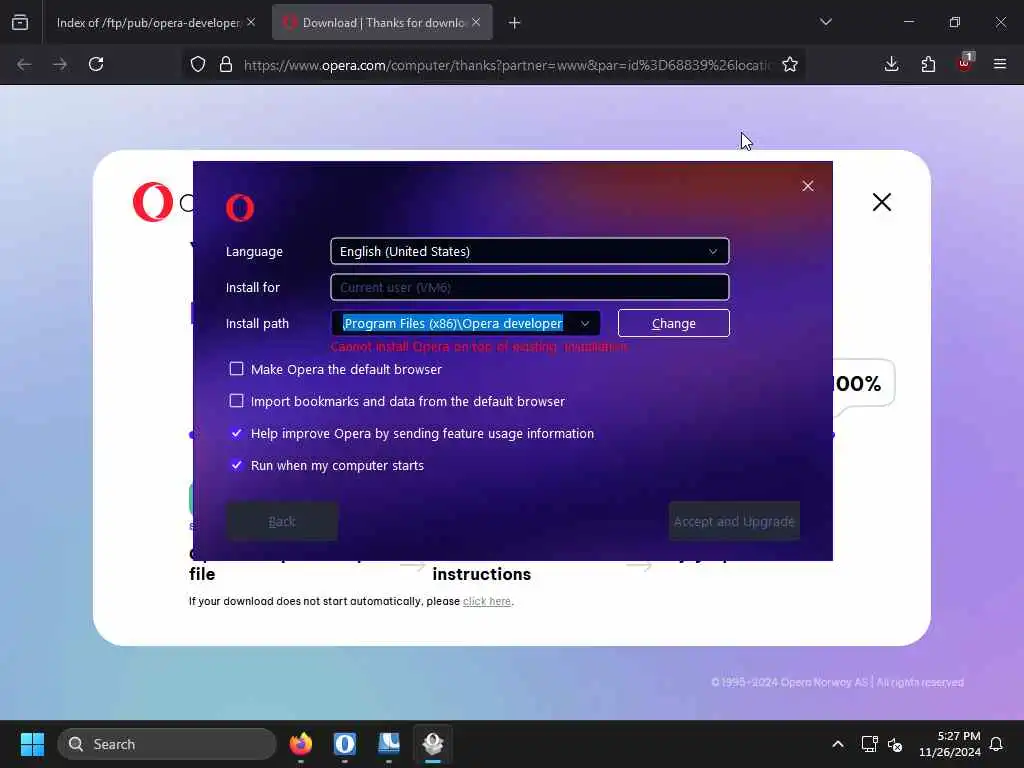Open the Firefox application menu

1000,64
